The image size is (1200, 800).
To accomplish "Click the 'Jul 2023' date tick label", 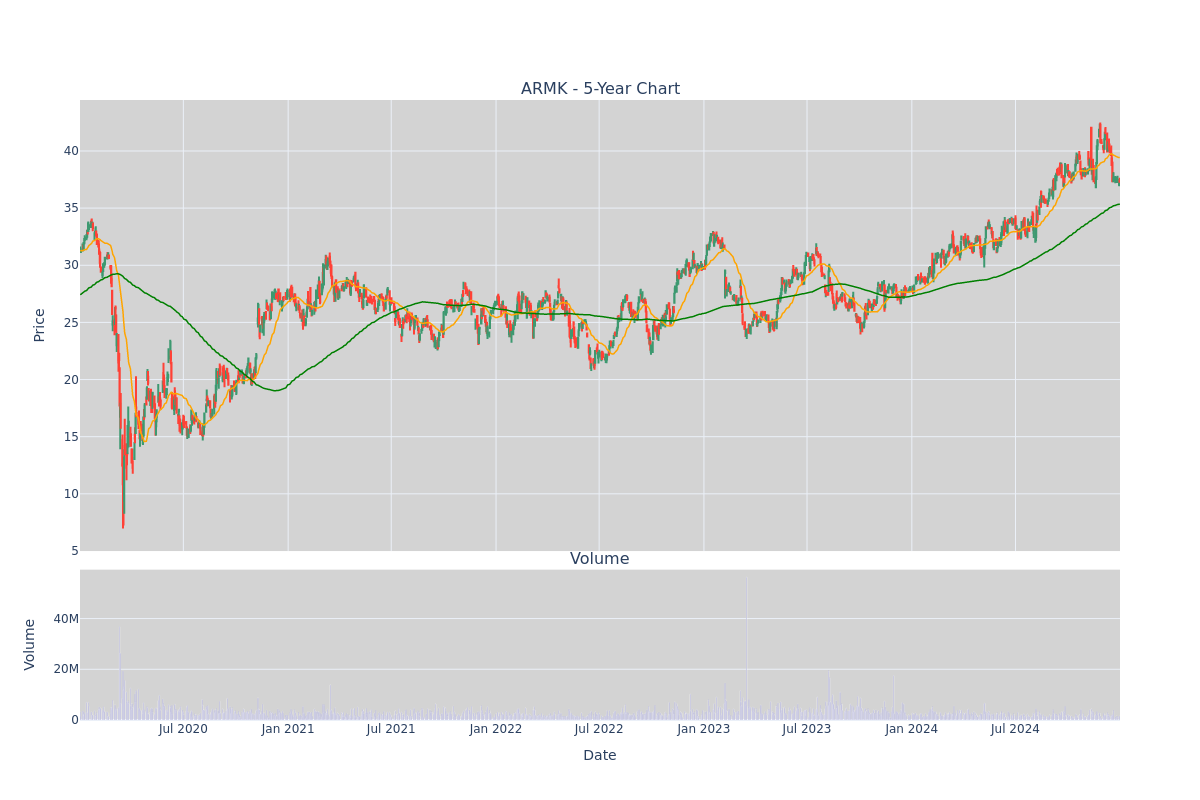I will tap(807, 729).
